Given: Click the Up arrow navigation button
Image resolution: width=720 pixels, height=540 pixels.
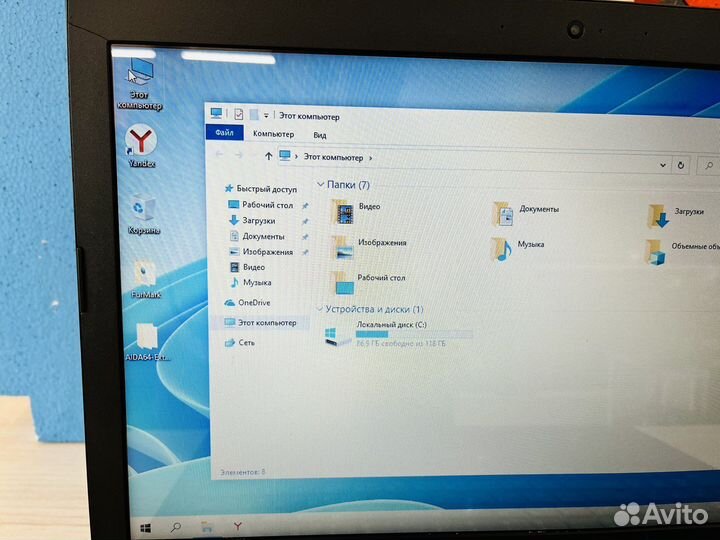Looking at the screenshot, I should (268, 156).
